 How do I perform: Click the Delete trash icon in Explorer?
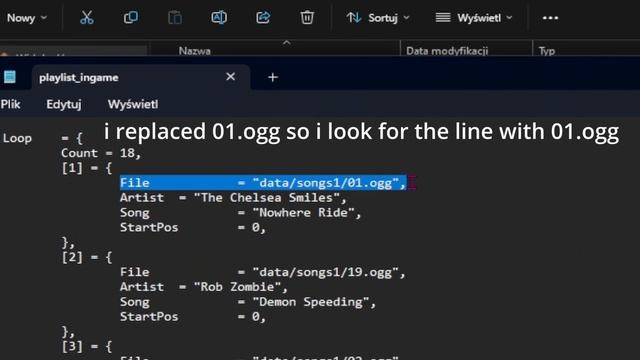point(307,18)
